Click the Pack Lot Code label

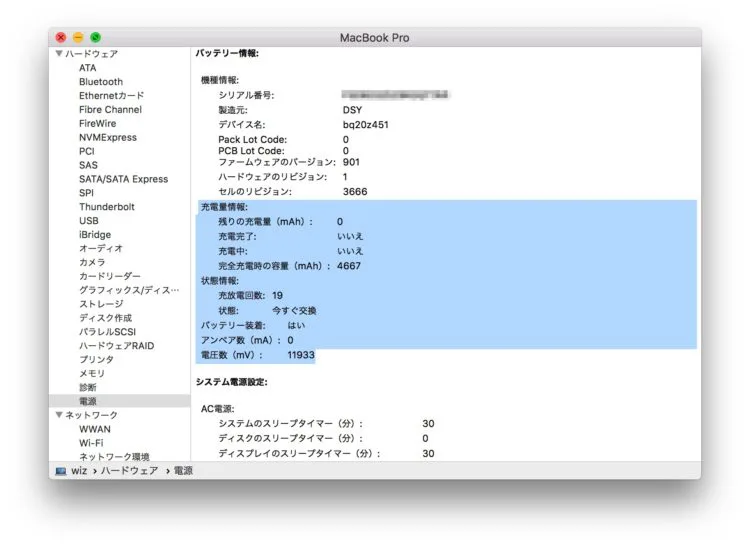tap(253, 140)
